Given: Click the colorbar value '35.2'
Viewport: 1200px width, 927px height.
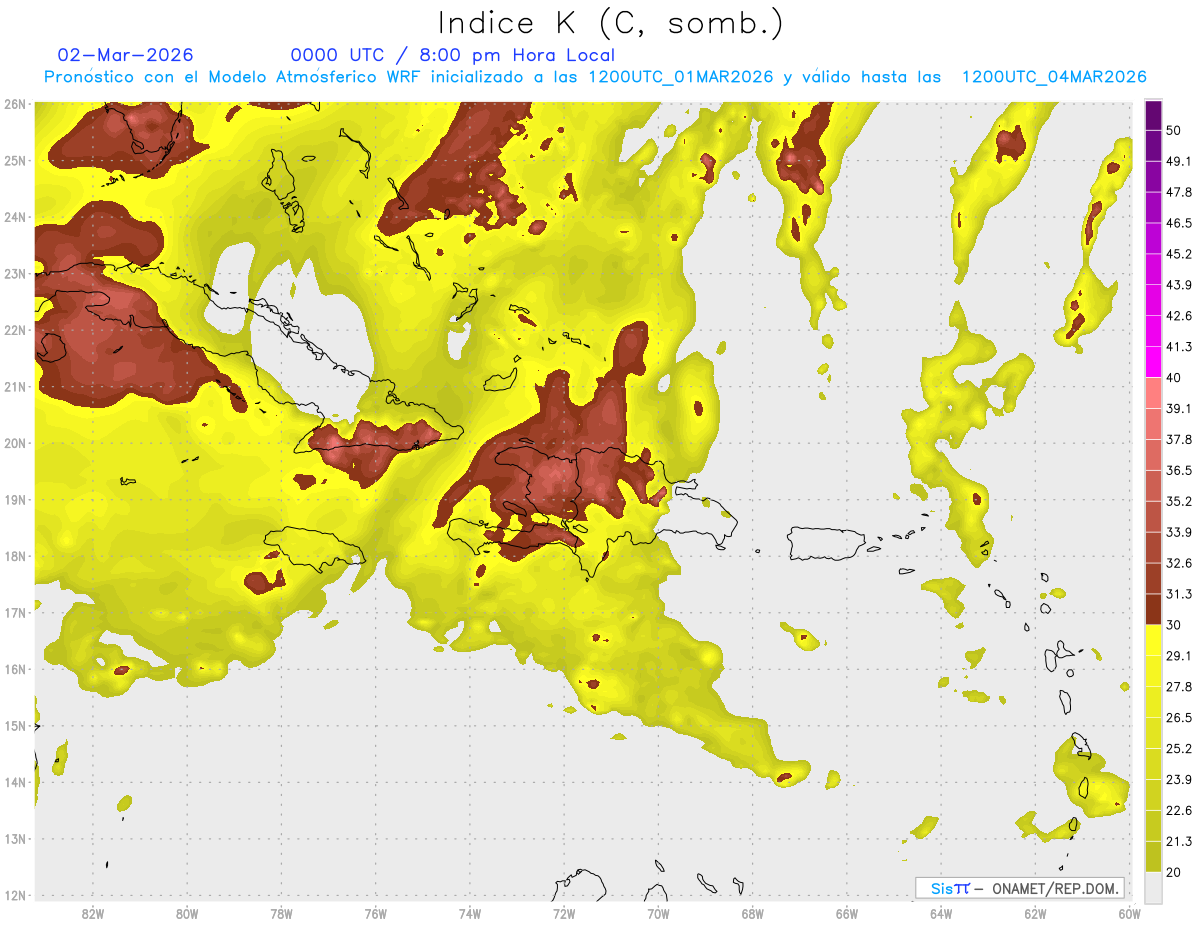Looking at the screenshot, I should (x=1179, y=501).
